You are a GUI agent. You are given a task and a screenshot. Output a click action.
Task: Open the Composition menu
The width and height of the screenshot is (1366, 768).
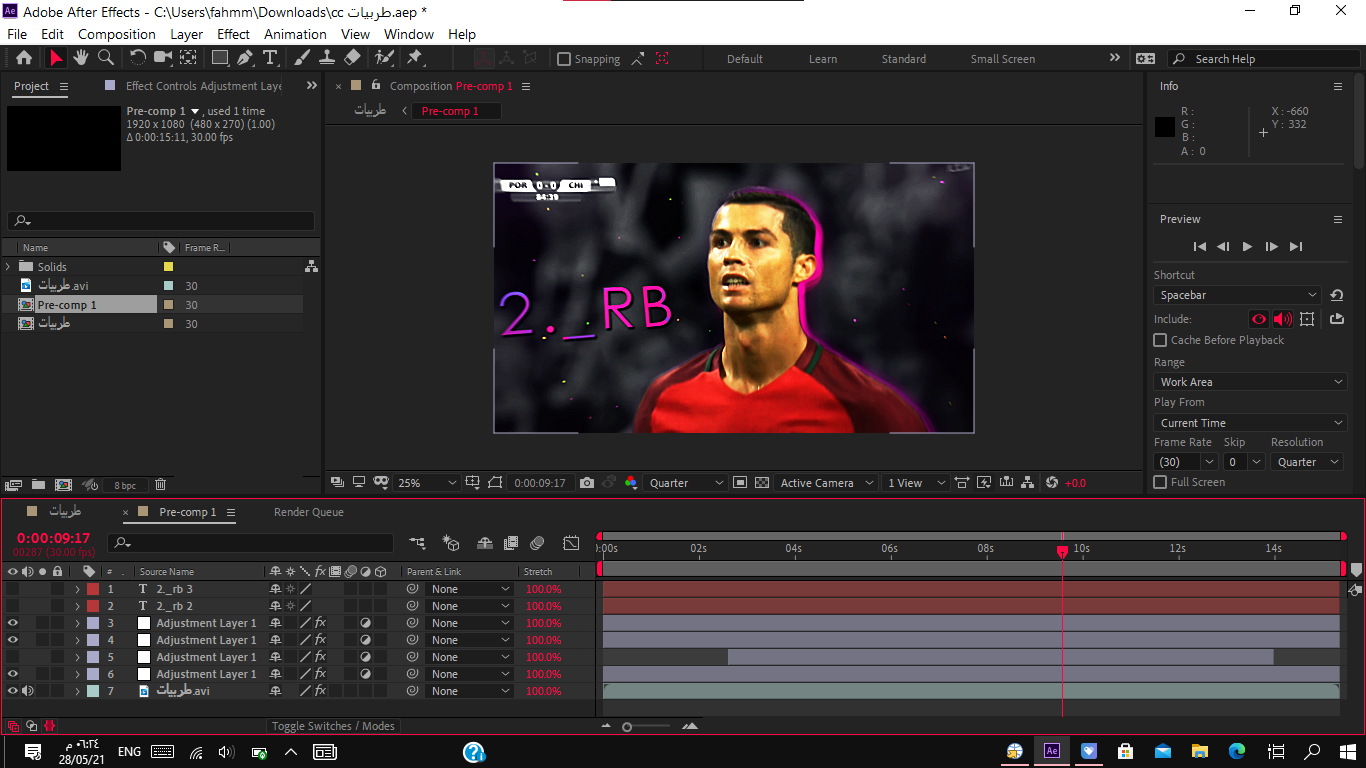click(117, 34)
